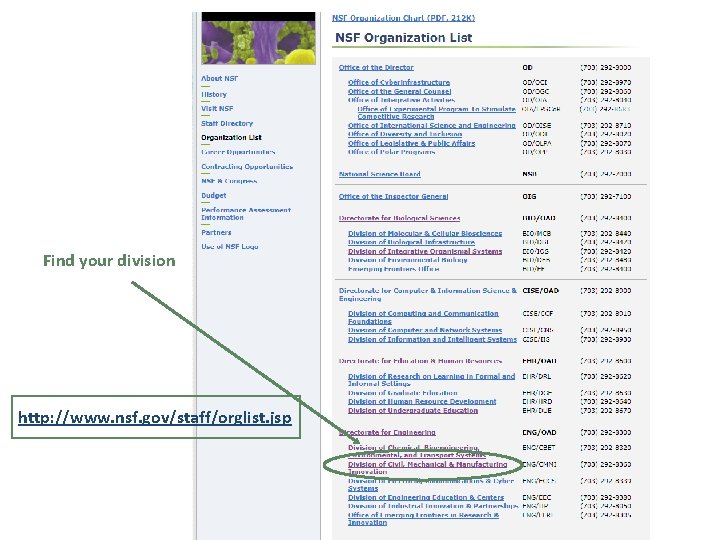
Task: Click the ENG/OAD abbreviation text
Action: [539, 433]
